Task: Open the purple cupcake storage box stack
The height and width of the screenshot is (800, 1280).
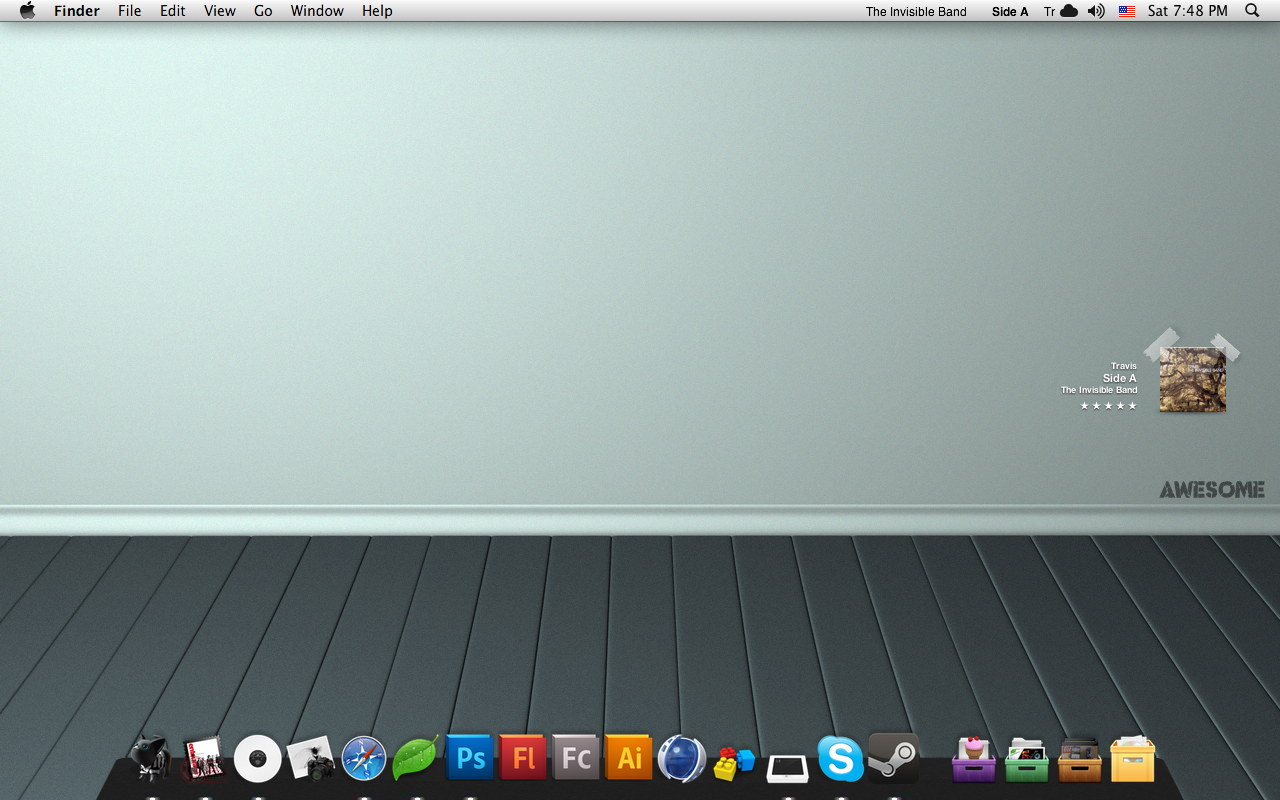Action: 973,761
